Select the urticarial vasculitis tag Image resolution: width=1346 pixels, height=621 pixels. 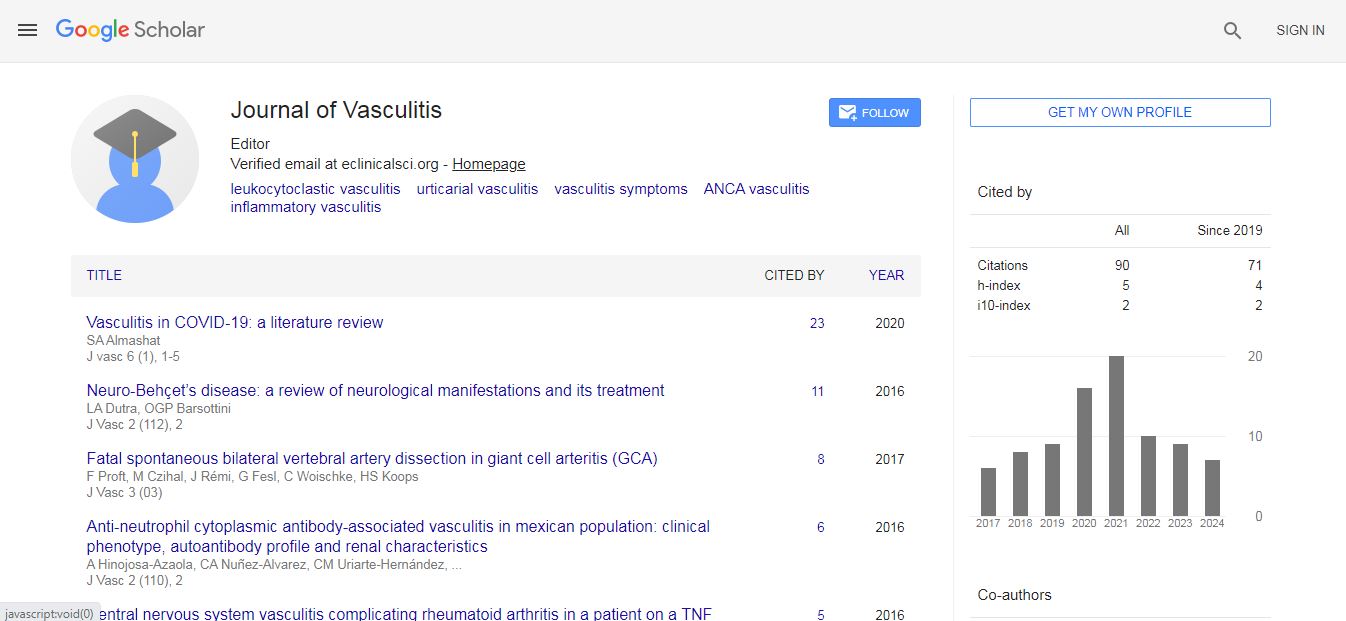point(477,189)
